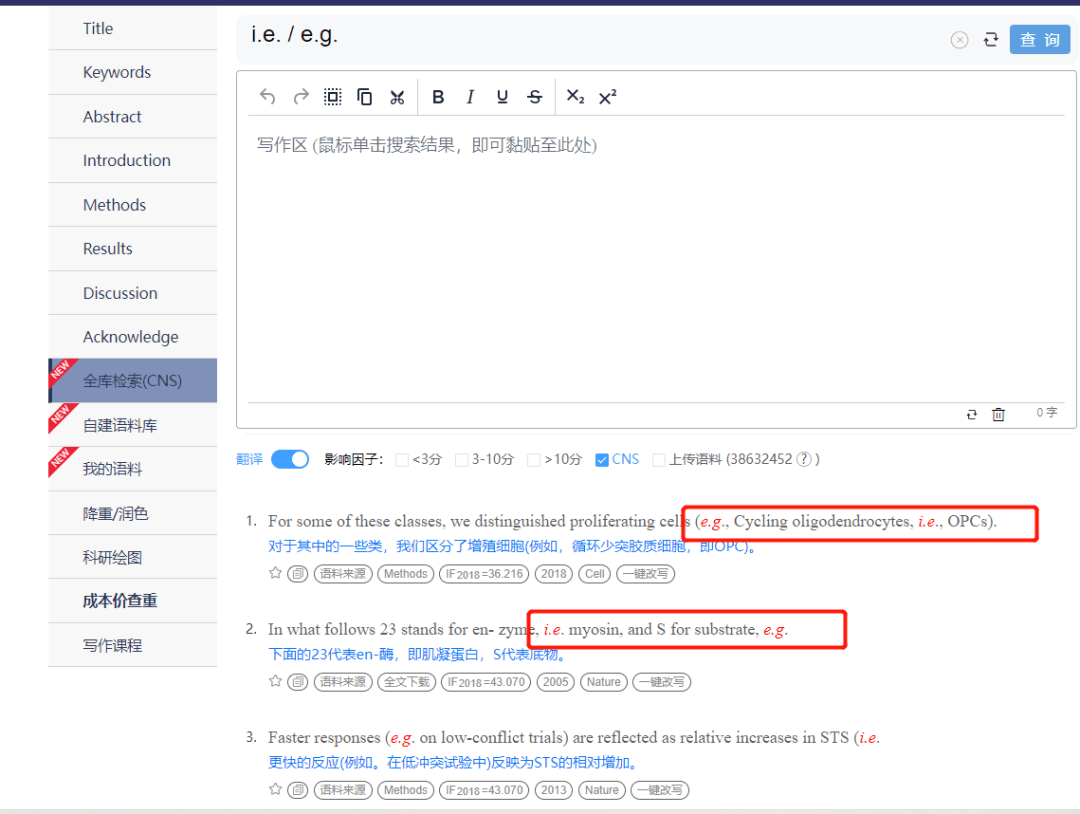Image resolution: width=1080 pixels, height=814 pixels.
Task: Click the star icon on the first search result
Action: coord(275,573)
